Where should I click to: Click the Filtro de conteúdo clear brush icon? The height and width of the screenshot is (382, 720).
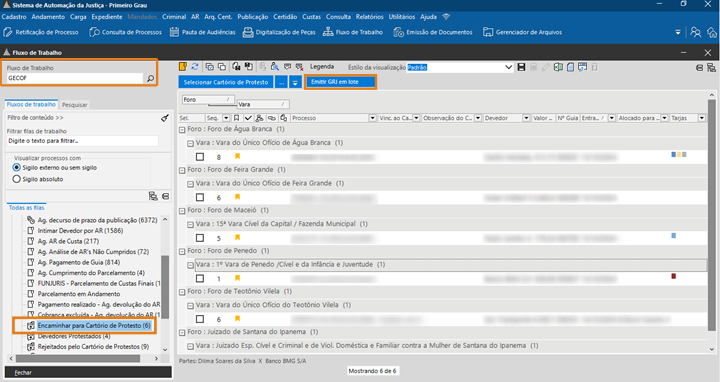point(165,118)
